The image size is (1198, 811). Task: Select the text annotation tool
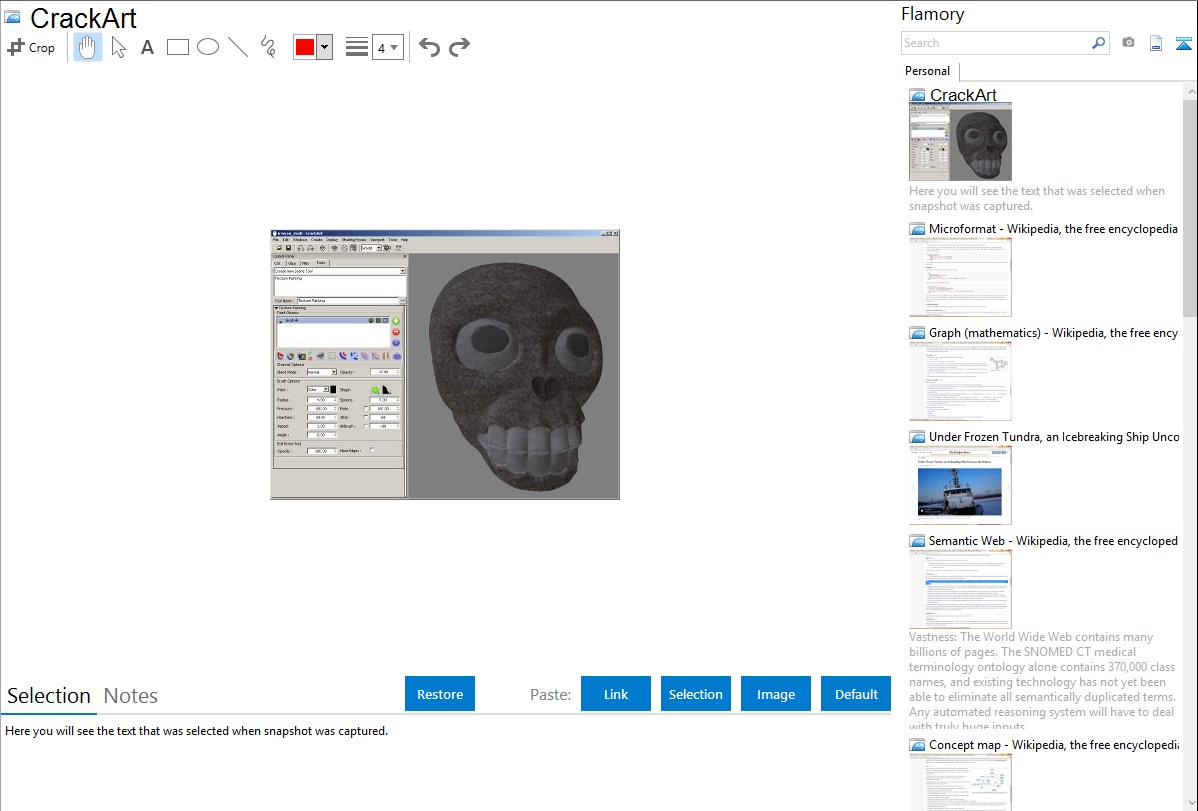147,47
